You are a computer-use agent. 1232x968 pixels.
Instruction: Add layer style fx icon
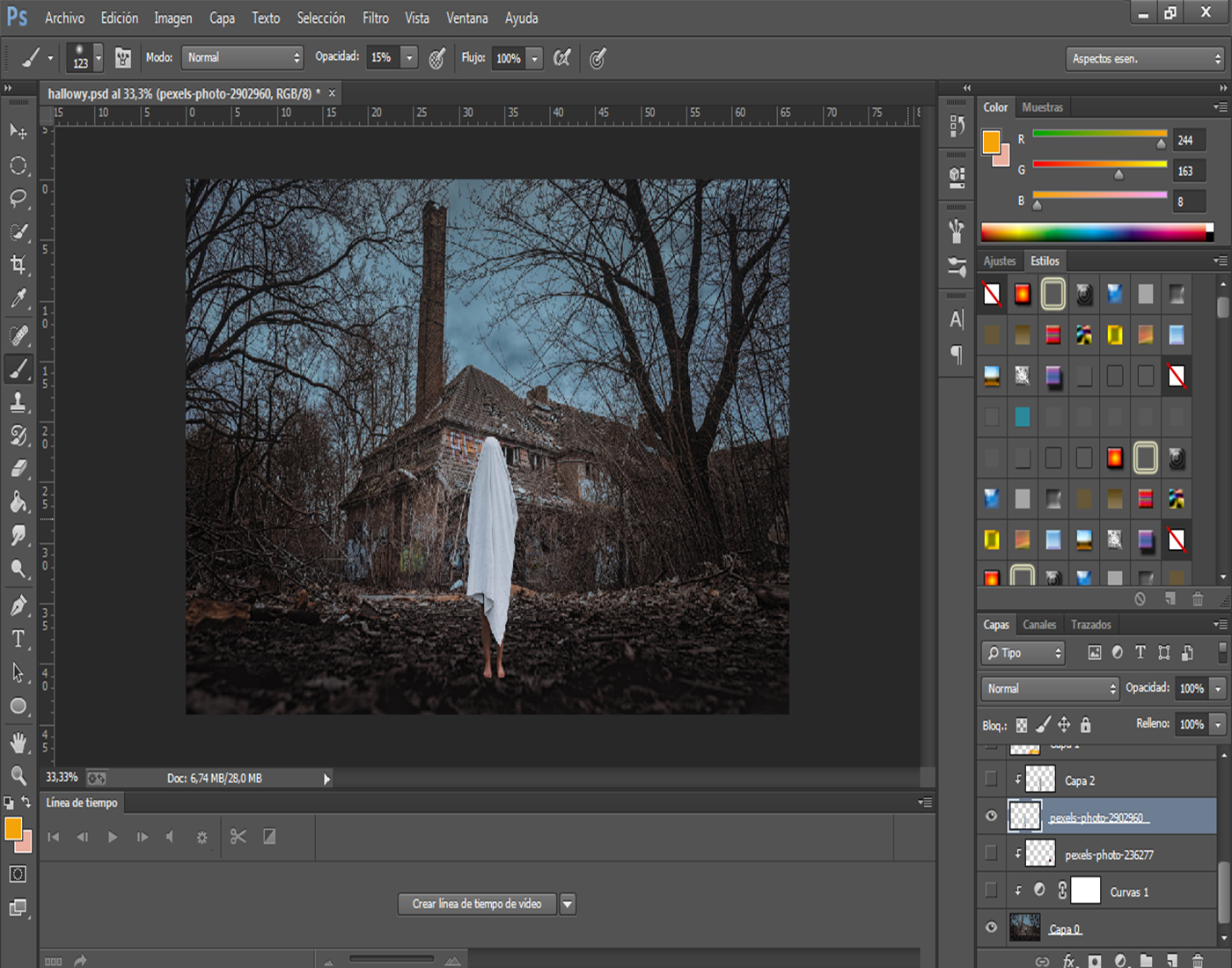pos(1069,961)
